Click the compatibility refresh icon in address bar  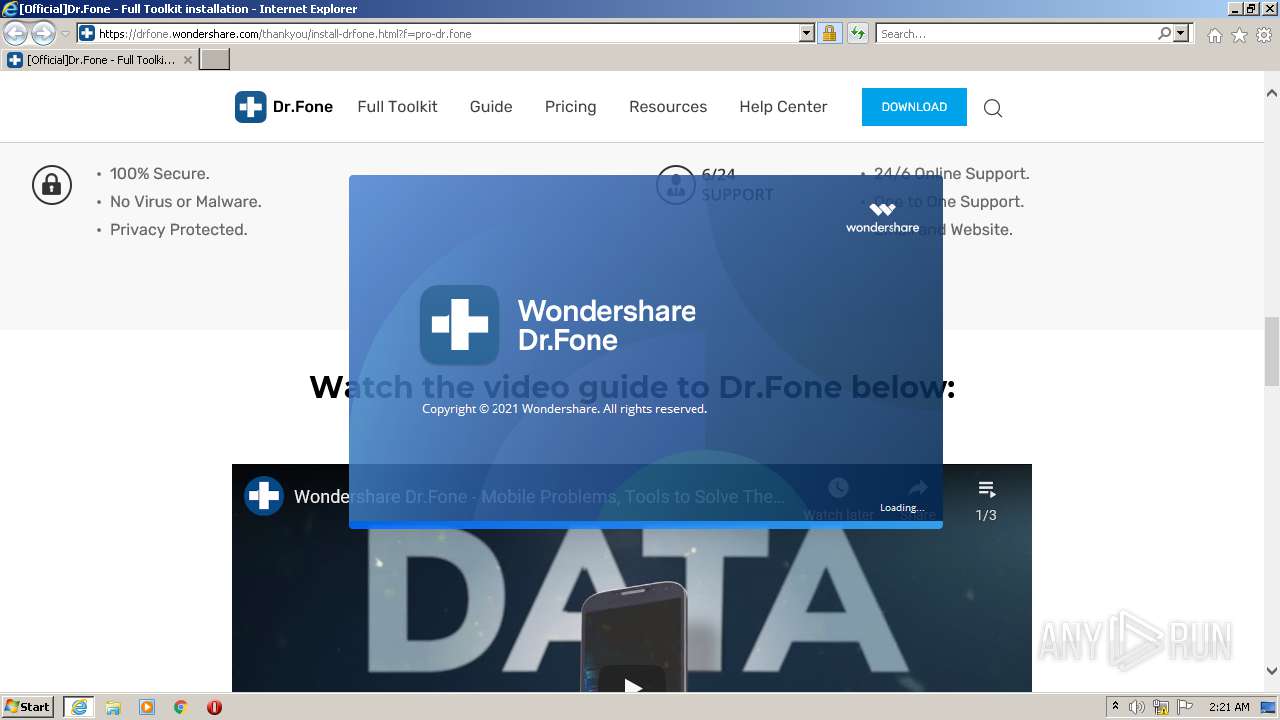pyautogui.click(x=857, y=33)
